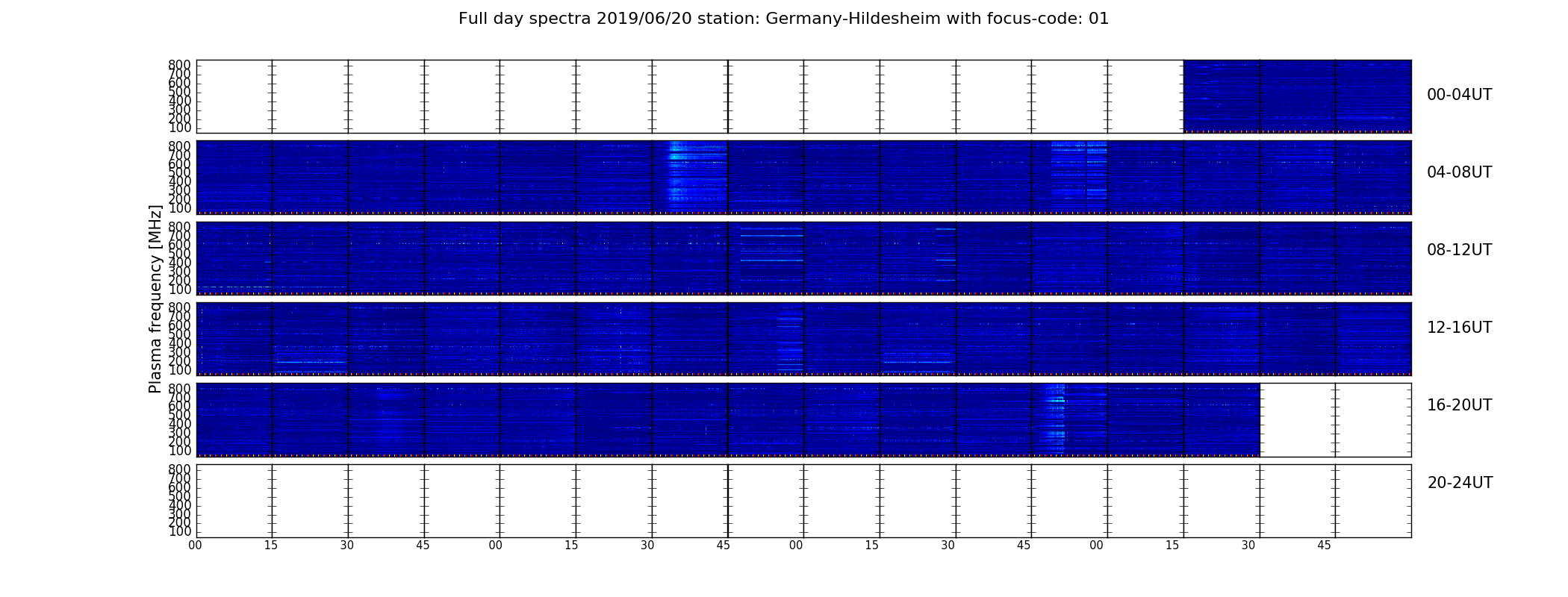Select the '16-20UT' panel label
Image resolution: width=1568 pixels, height=597 pixels.
(1459, 405)
